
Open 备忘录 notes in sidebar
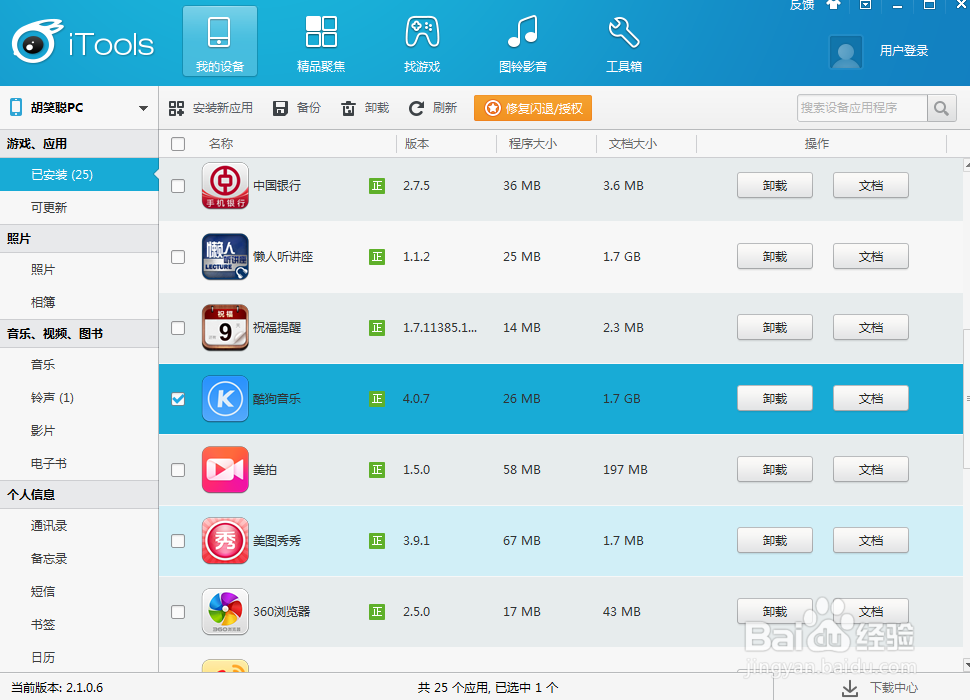pyautogui.click(x=79, y=558)
